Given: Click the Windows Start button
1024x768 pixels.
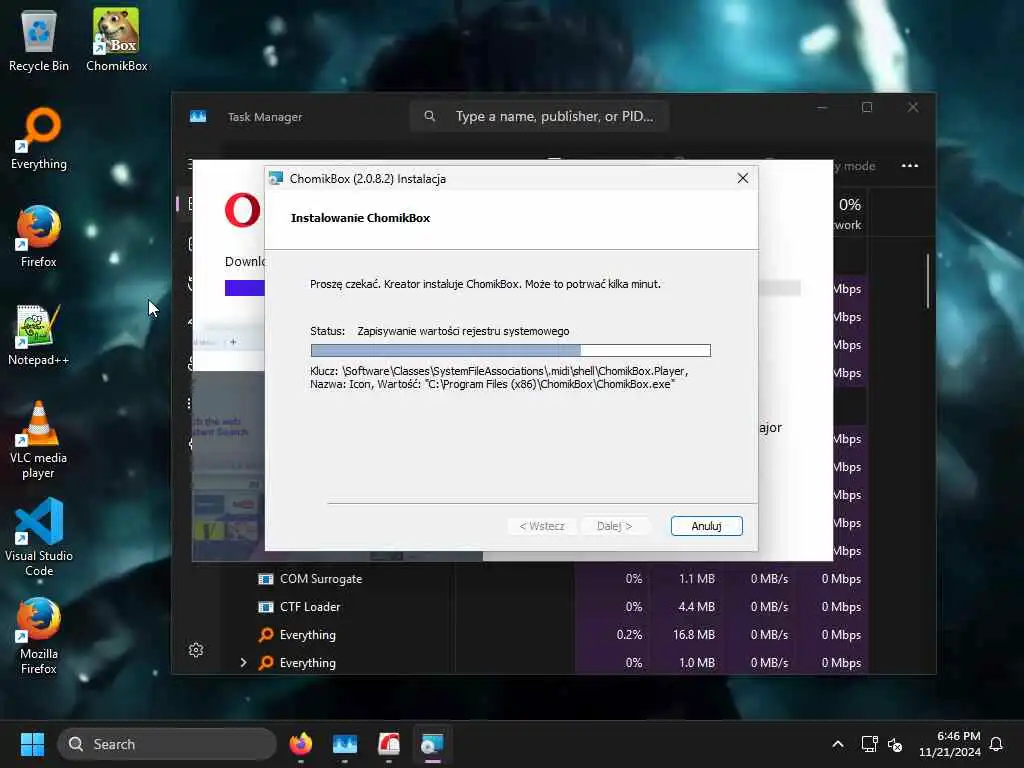Looking at the screenshot, I should point(32,744).
